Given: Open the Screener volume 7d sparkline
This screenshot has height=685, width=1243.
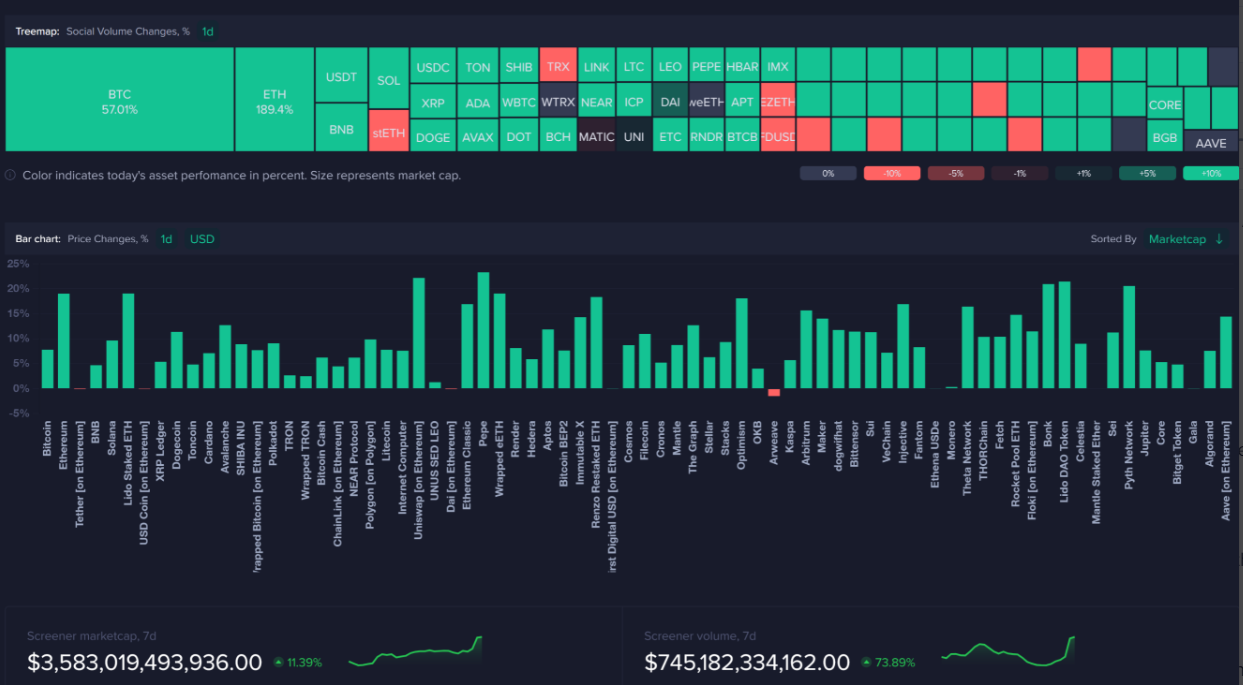Looking at the screenshot, I should click(1008, 652).
